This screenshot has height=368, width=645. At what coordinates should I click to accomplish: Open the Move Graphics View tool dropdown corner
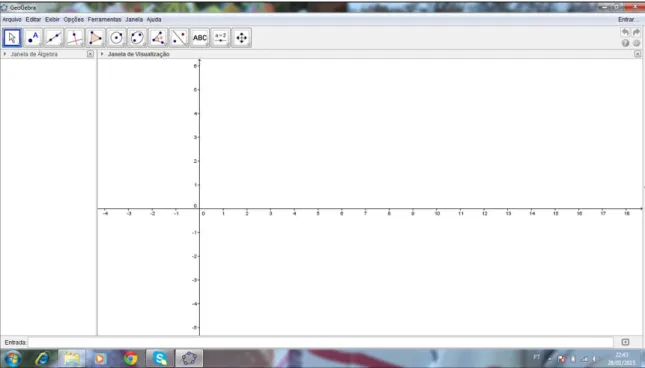point(249,45)
